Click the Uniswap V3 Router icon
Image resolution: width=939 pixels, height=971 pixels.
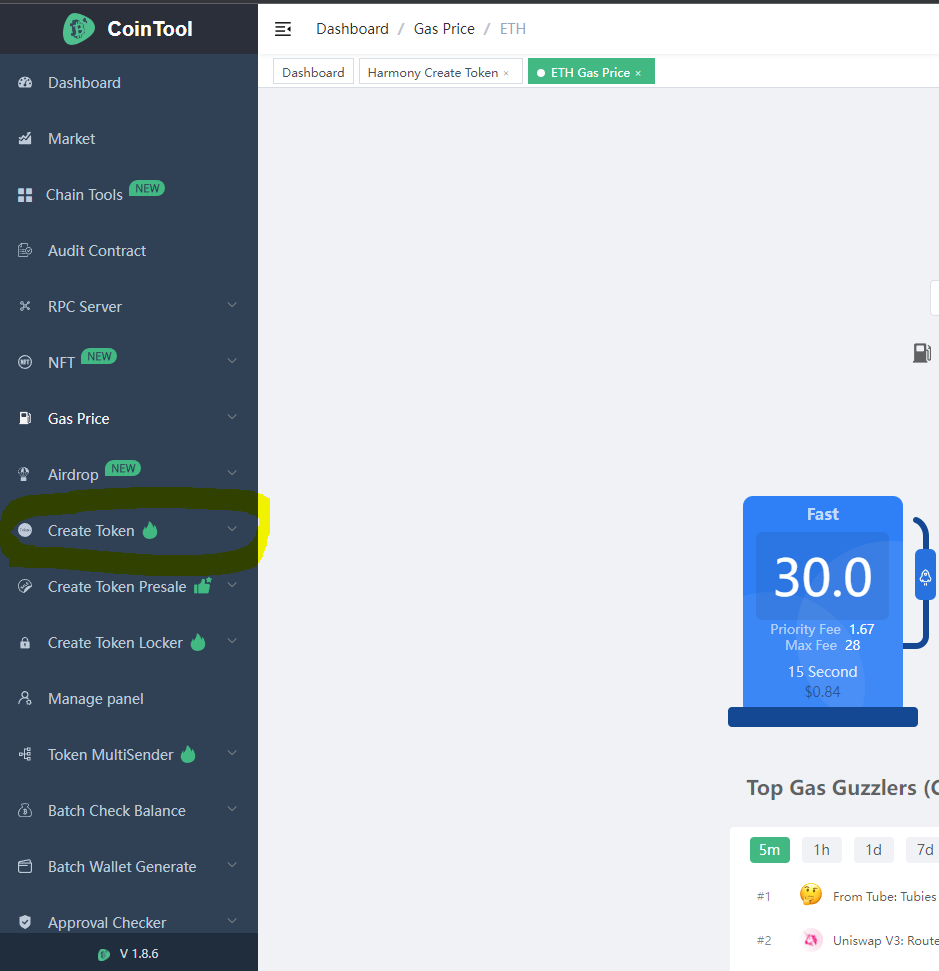pyautogui.click(x=811, y=939)
